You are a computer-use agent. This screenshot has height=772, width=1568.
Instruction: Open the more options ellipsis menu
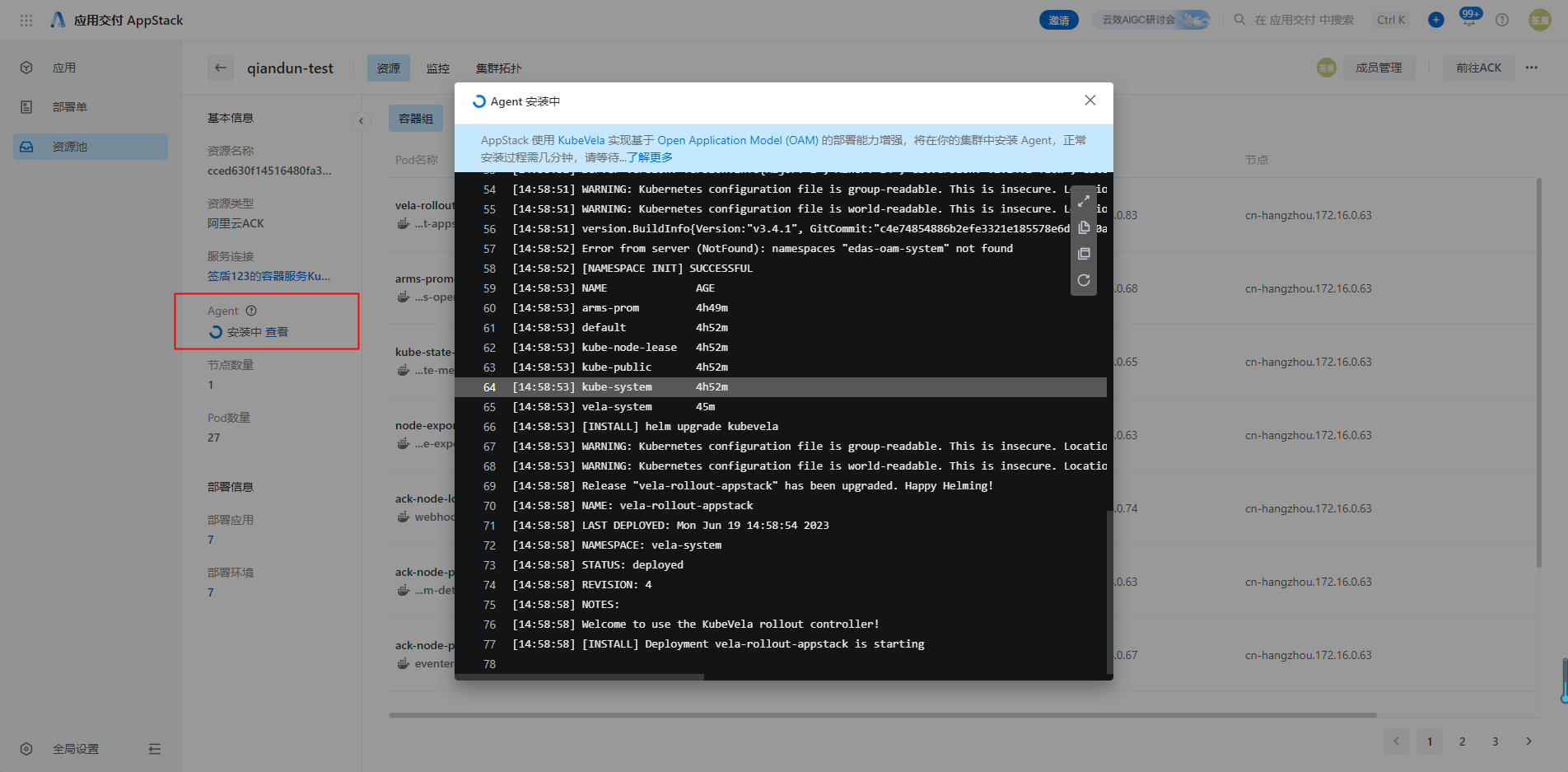[x=1532, y=68]
